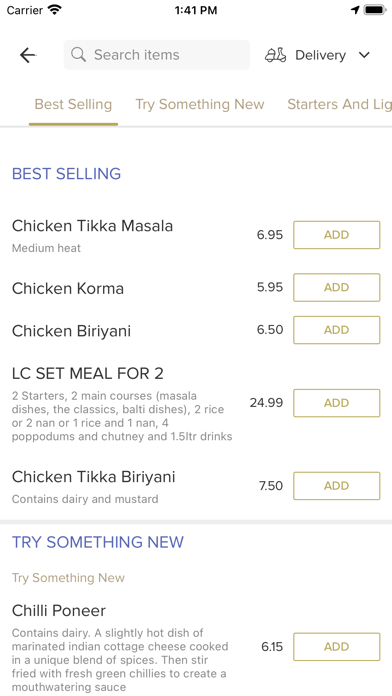This screenshot has height=696, width=392.
Task: Add Chicken Tikka Masala to order
Action: 337,235
